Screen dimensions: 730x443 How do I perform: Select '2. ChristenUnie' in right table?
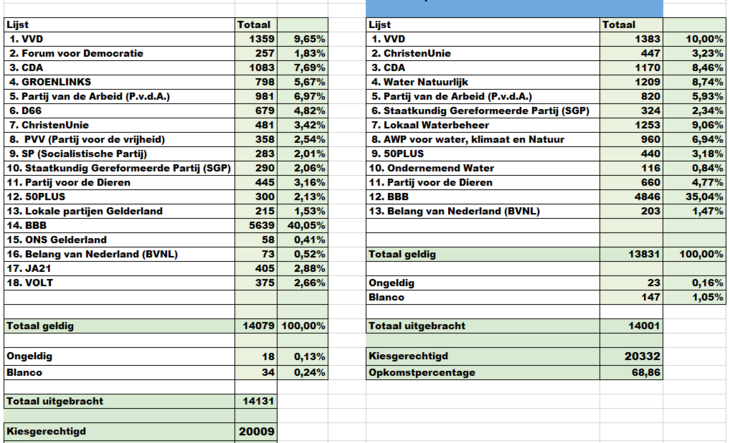(483, 54)
